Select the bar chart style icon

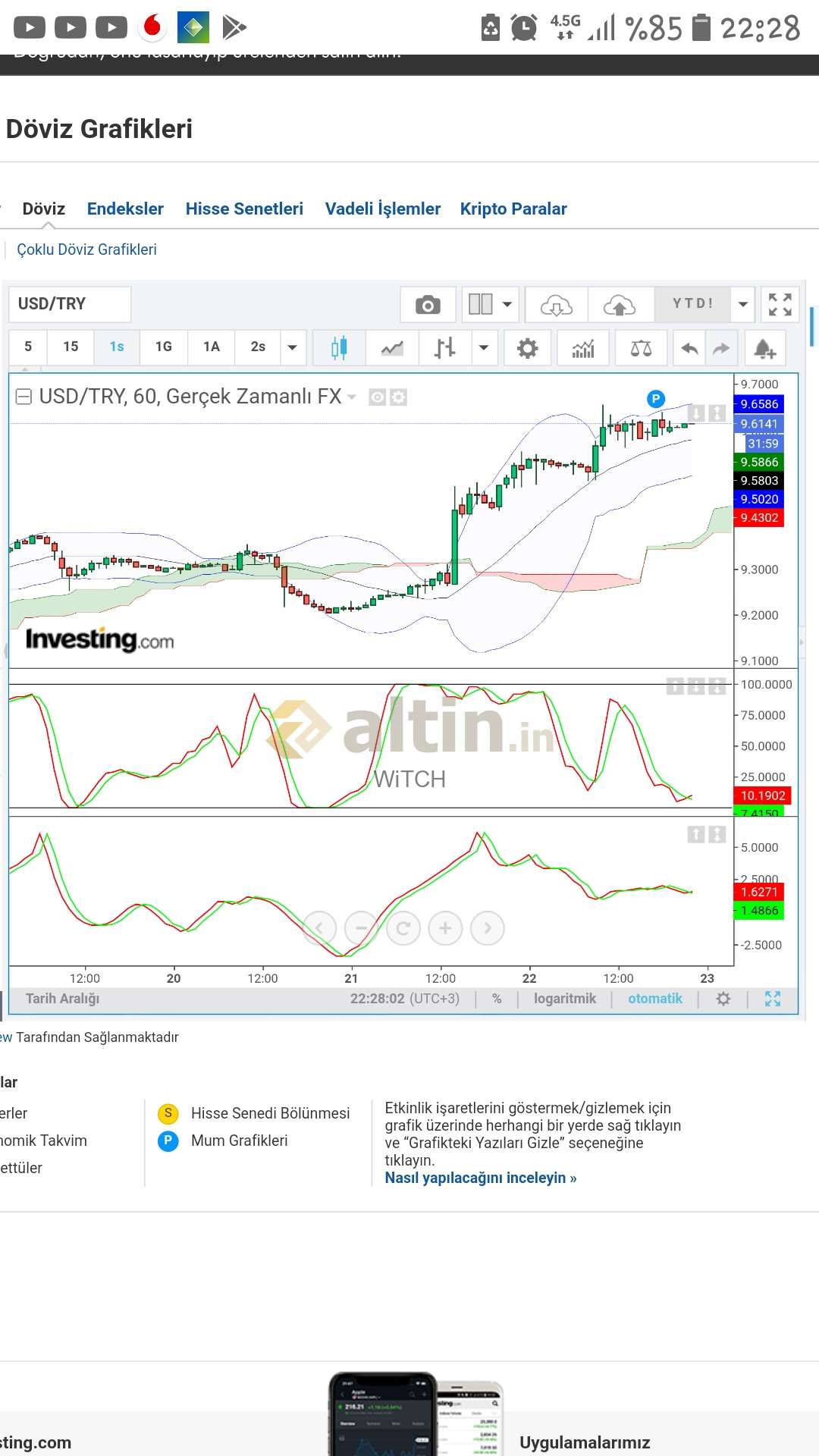(444, 348)
